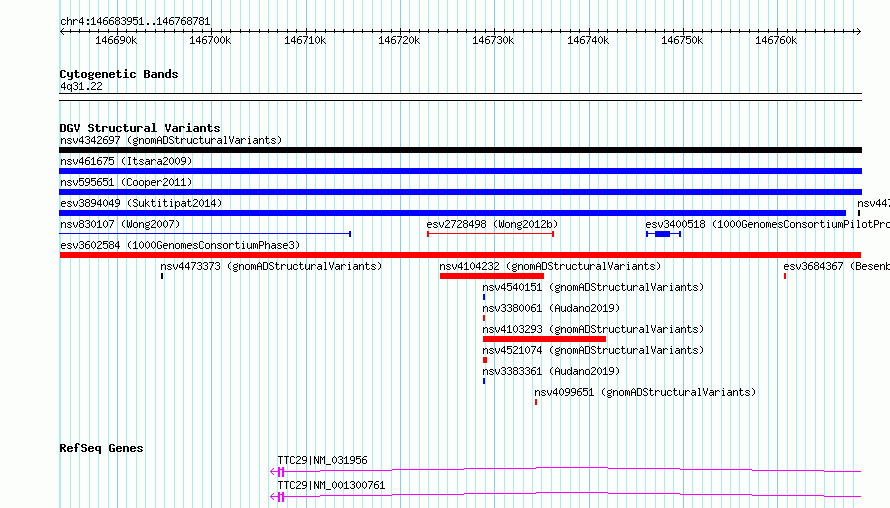
Task: Click the DGV Structural Variants track heading
Action: [x=140, y=128]
